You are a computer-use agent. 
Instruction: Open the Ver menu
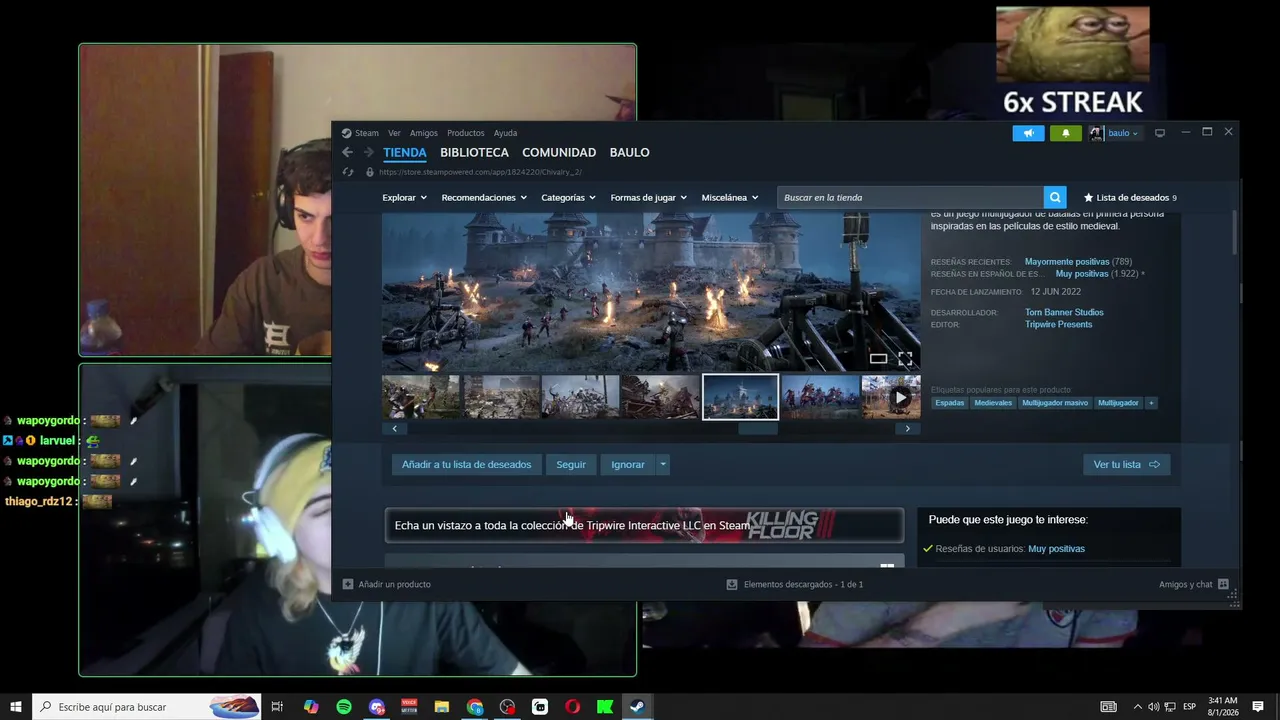click(x=394, y=133)
